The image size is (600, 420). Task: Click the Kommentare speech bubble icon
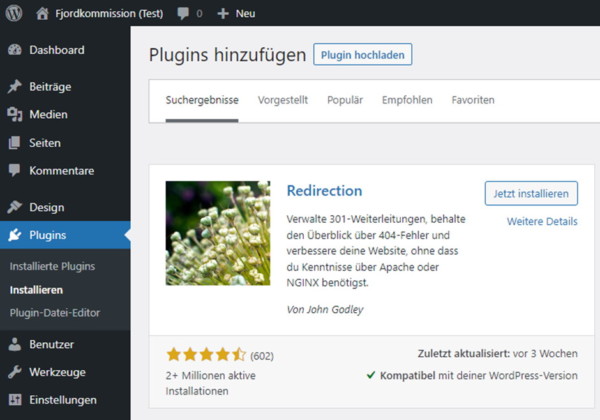(x=15, y=171)
